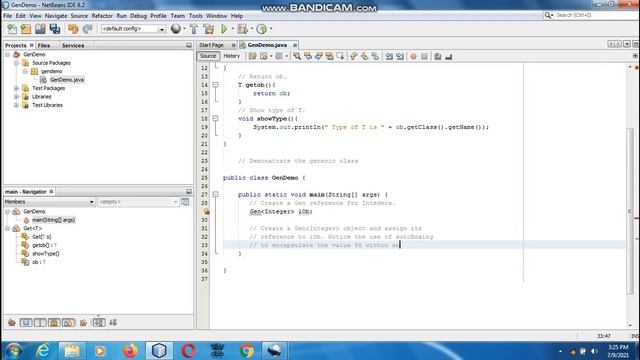Switch to the Services tab
640x360 pixels.
click(x=73, y=45)
